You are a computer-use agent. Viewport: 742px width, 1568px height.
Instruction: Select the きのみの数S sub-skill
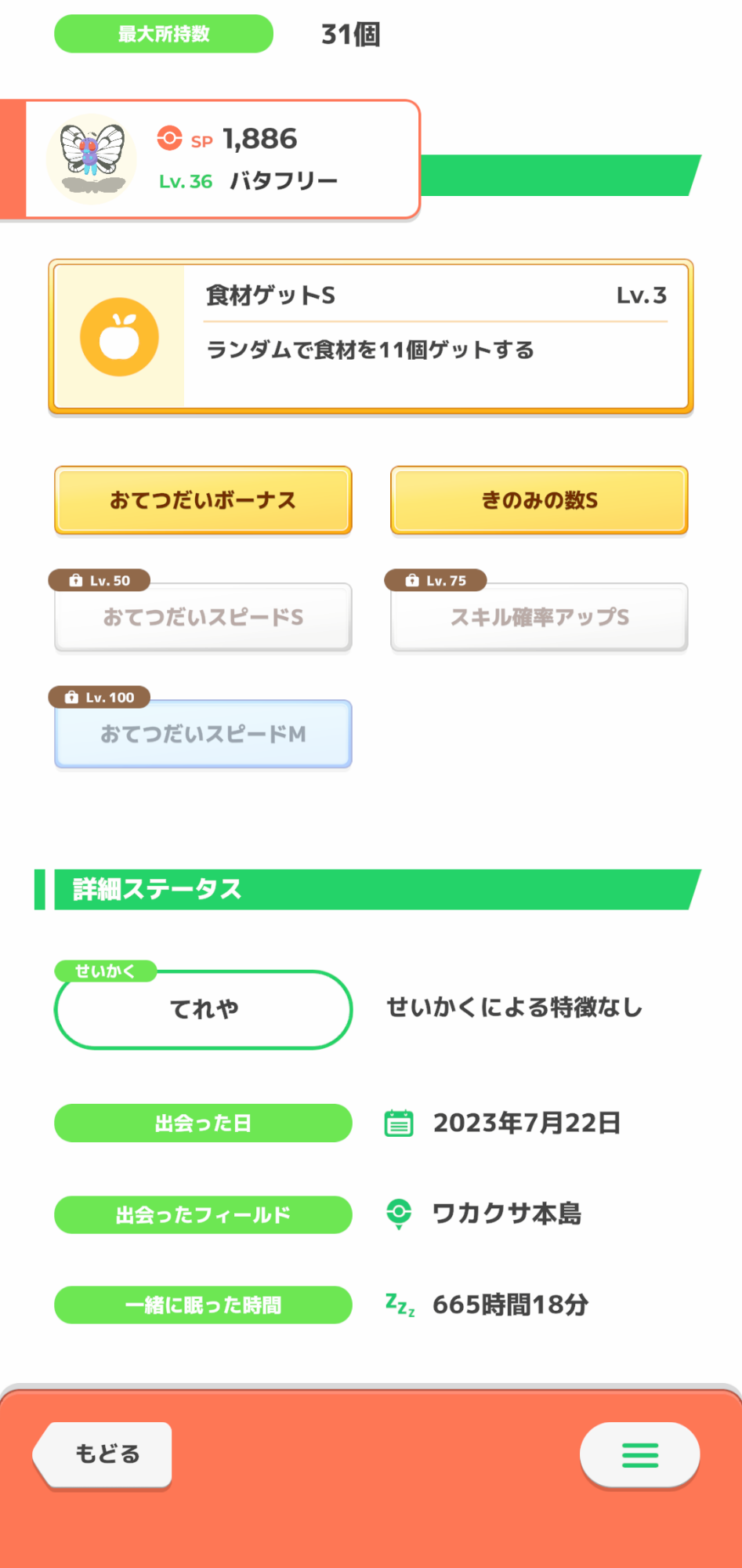[539, 500]
